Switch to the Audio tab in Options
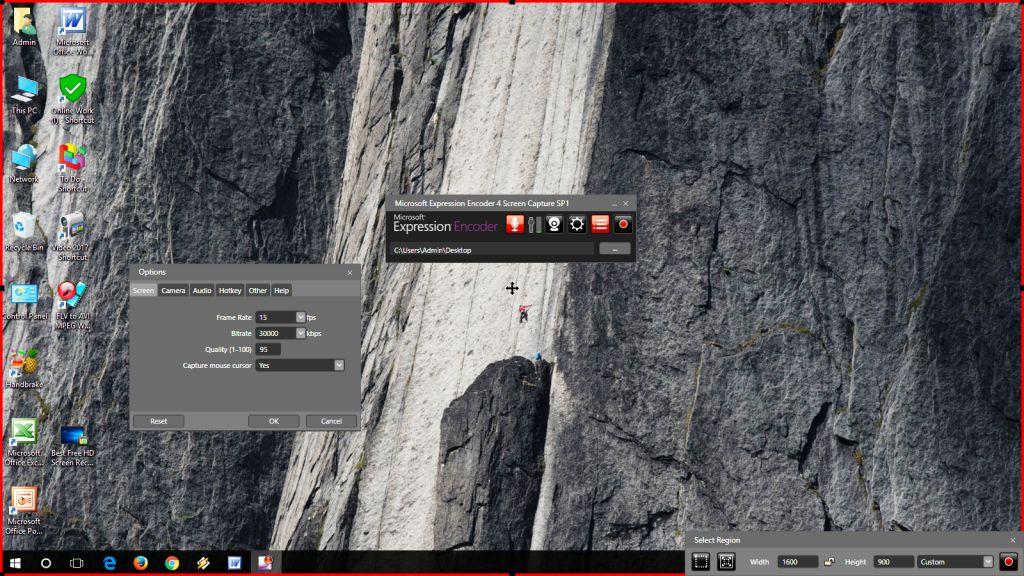The width and height of the screenshot is (1024, 576). click(201, 290)
